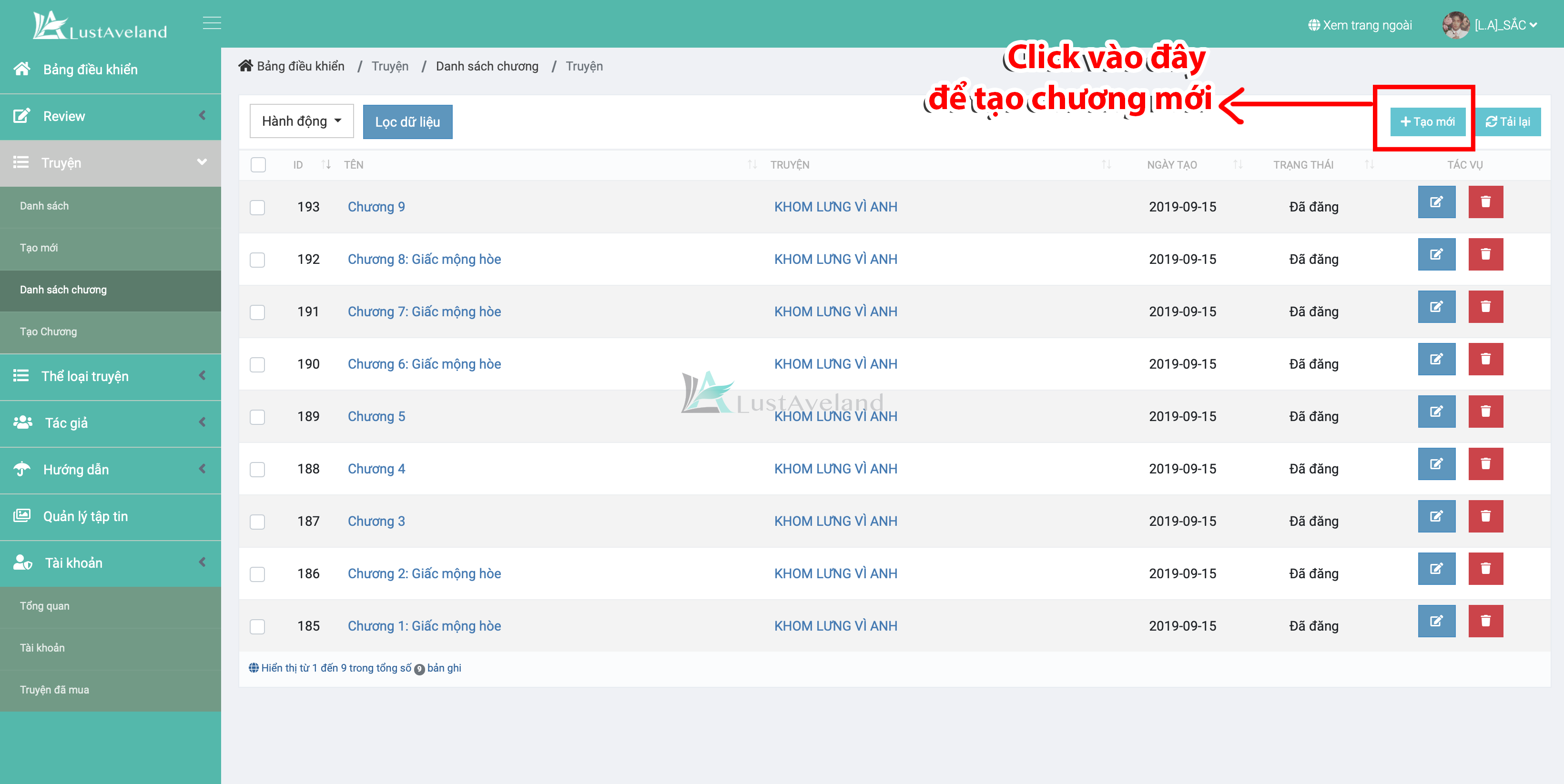Open KHOM LƯNG VÌ ANH in row 193
The width and height of the screenshot is (1564, 784).
point(835,207)
